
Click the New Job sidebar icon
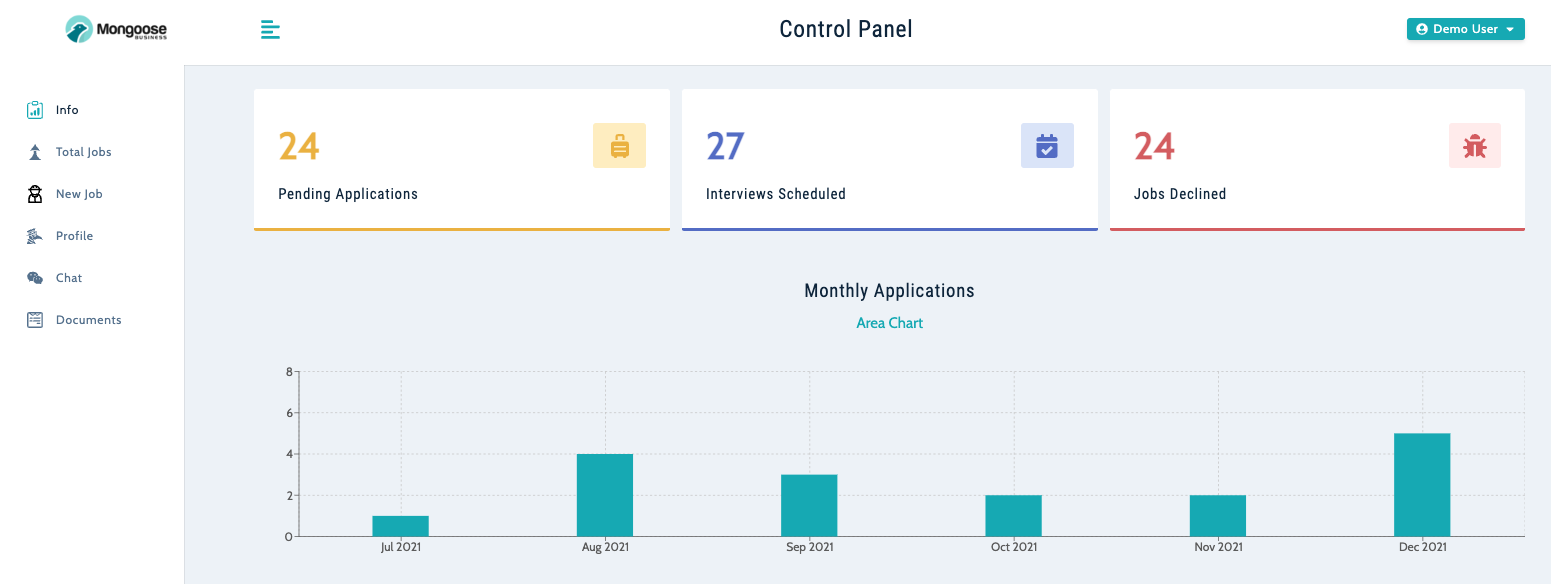tap(35, 194)
